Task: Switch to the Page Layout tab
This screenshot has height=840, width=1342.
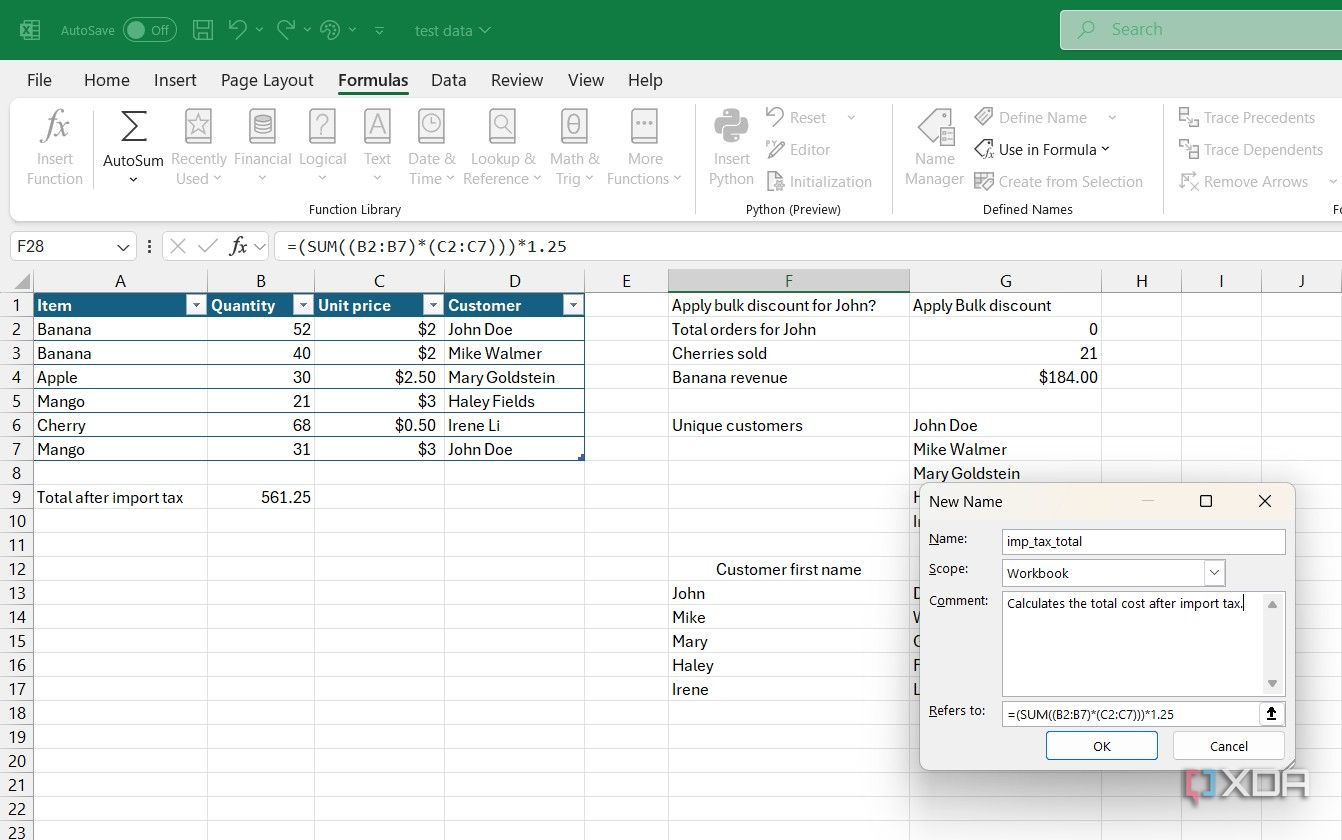Action: (x=267, y=80)
